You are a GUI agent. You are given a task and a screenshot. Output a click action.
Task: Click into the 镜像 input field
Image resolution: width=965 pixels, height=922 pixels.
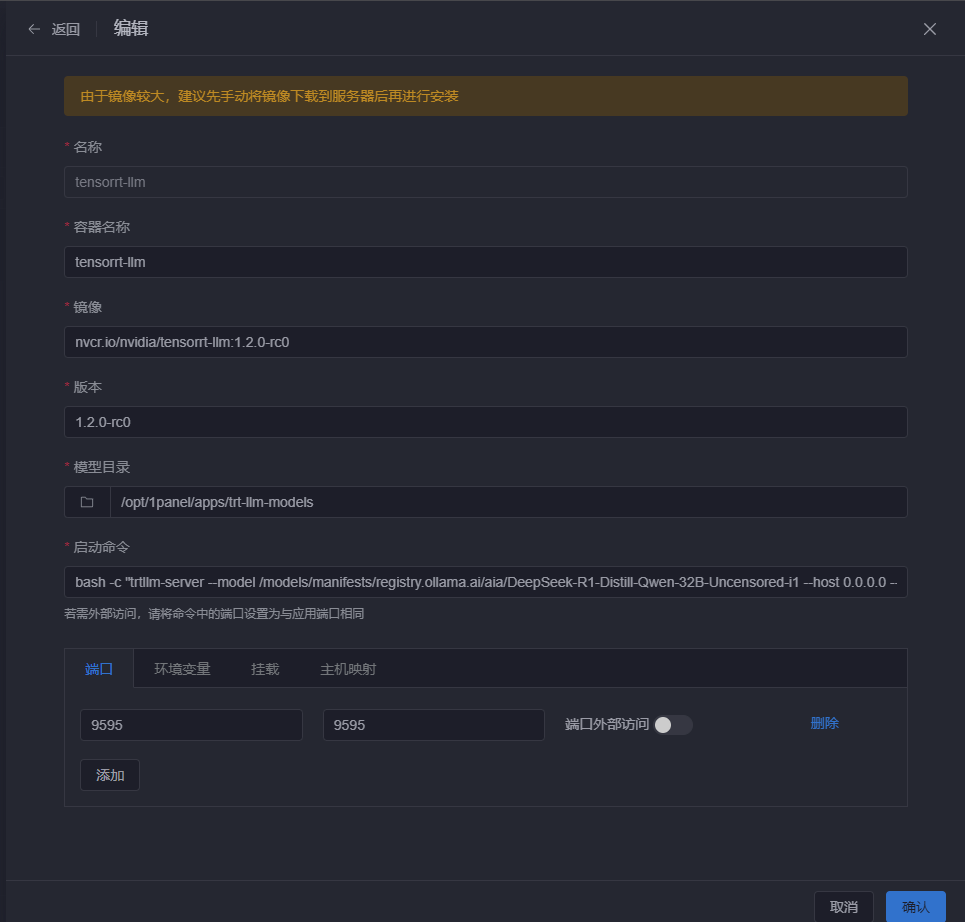coord(485,342)
